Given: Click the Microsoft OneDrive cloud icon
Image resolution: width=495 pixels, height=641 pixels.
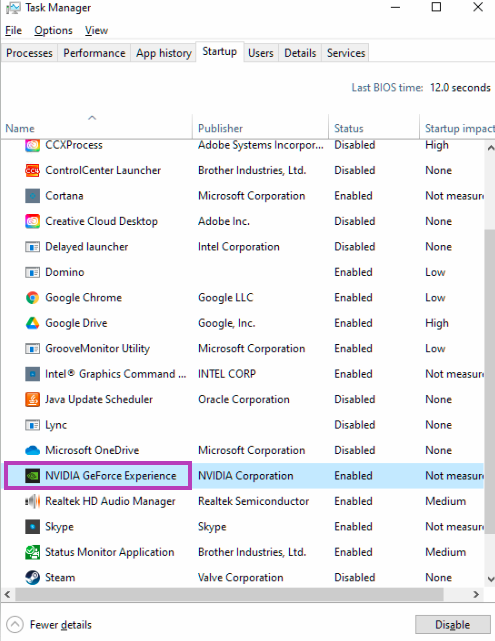Looking at the screenshot, I should tap(32, 450).
